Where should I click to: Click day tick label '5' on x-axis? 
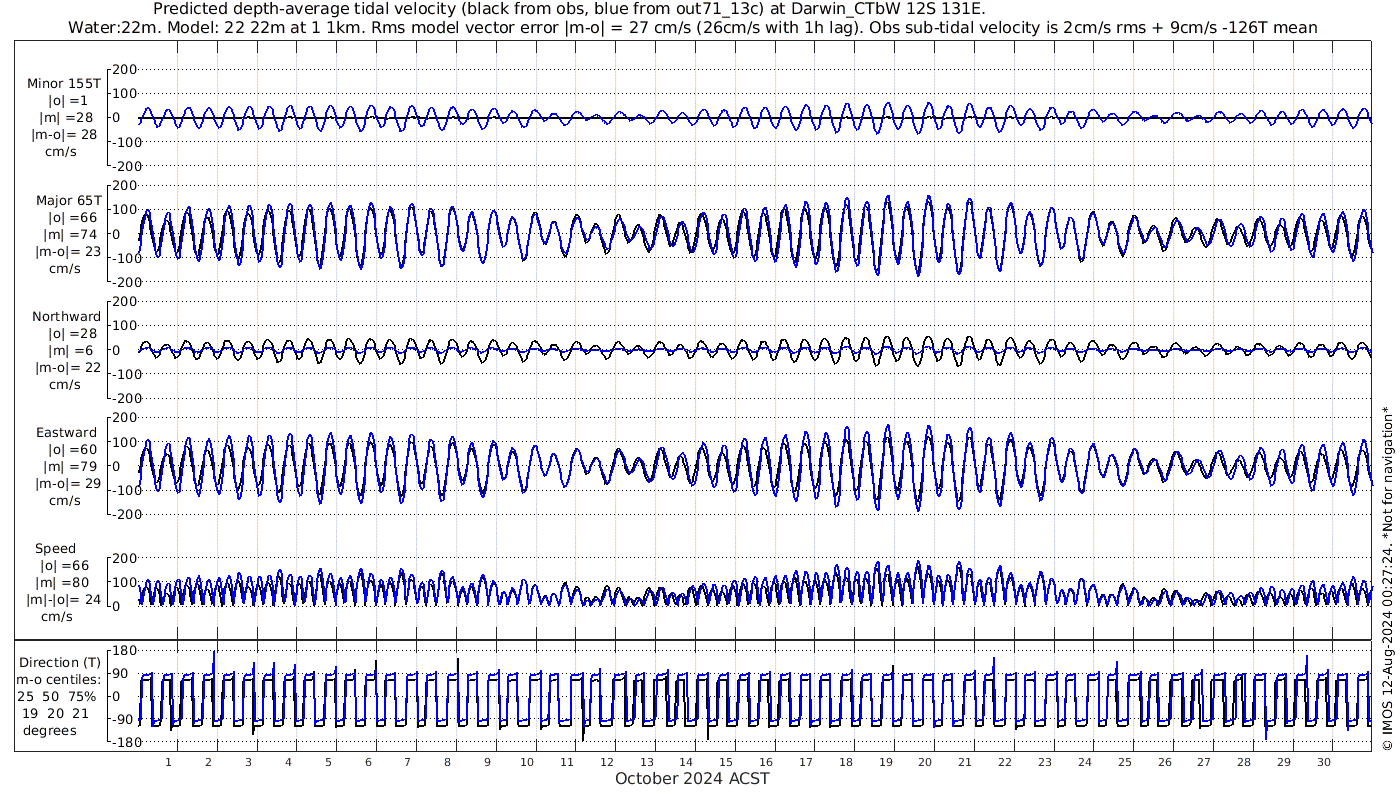coord(328,762)
